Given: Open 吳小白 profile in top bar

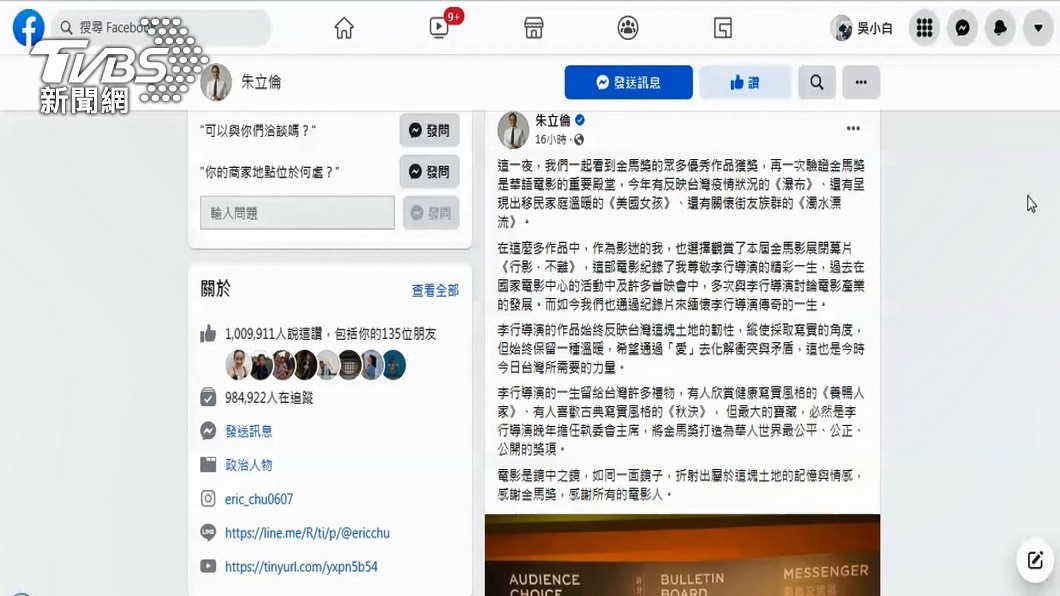Looking at the screenshot, I should point(862,28).
